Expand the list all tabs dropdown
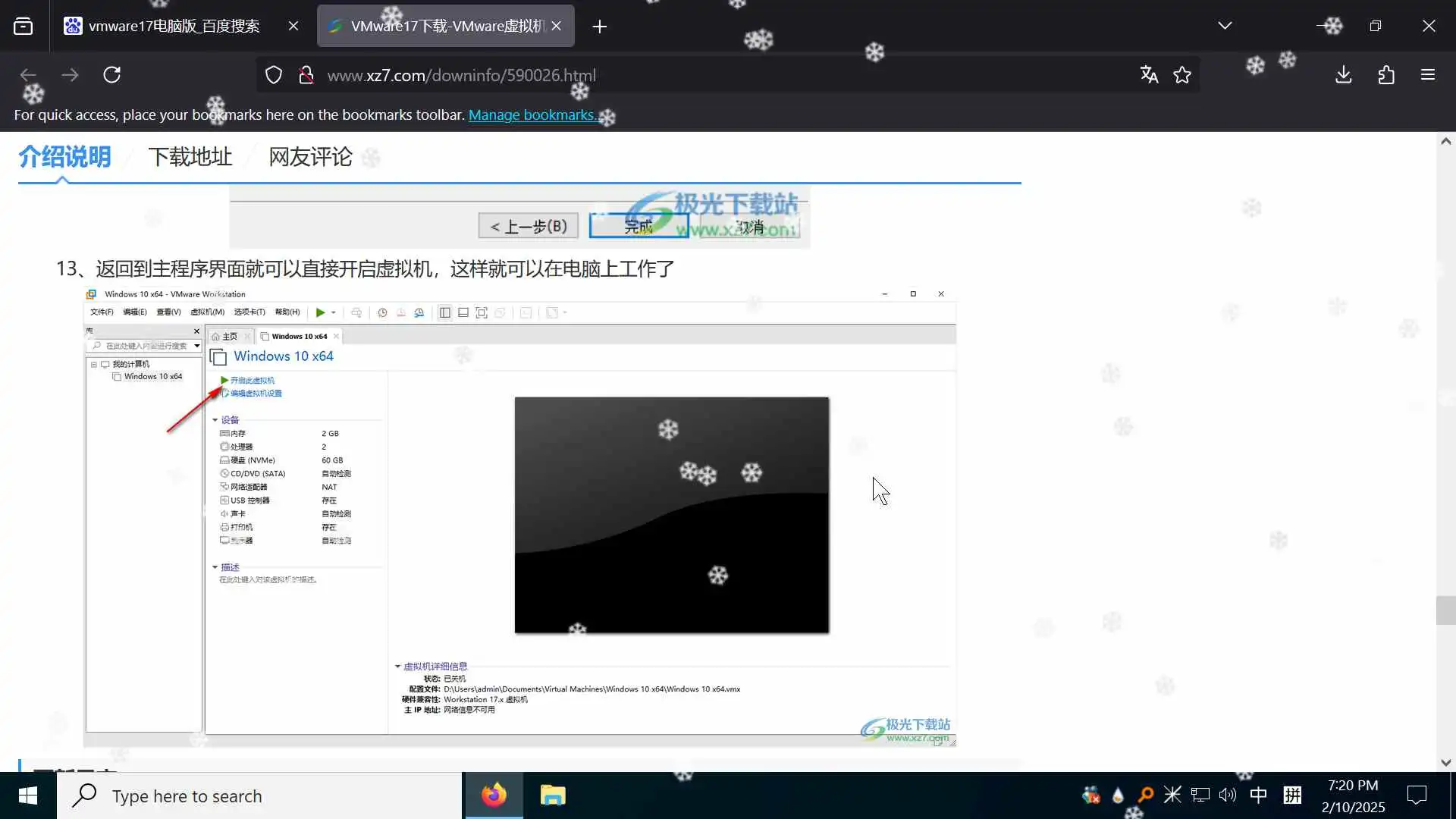Viewport: 1456px width, 819px height. [x=1225, y=27]
